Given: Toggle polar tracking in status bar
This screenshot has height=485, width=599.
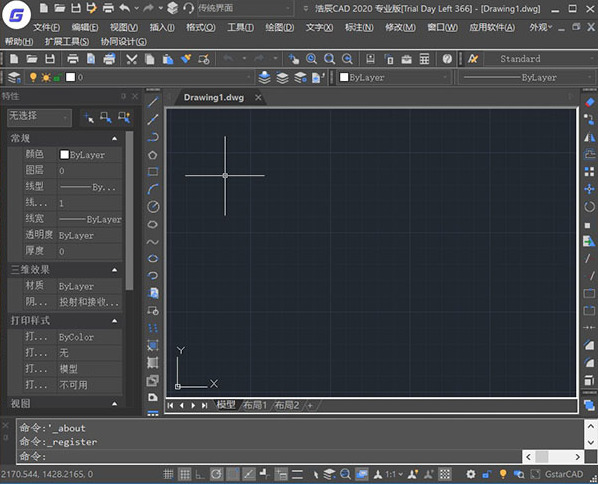Looking at the screenshot, I should pos(216,474).
